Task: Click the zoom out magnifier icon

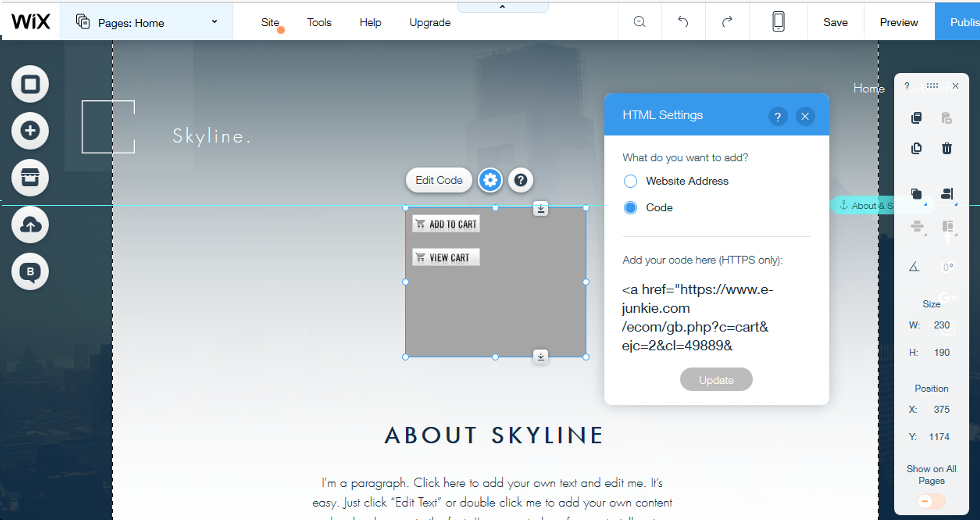Action: point(640,22)
